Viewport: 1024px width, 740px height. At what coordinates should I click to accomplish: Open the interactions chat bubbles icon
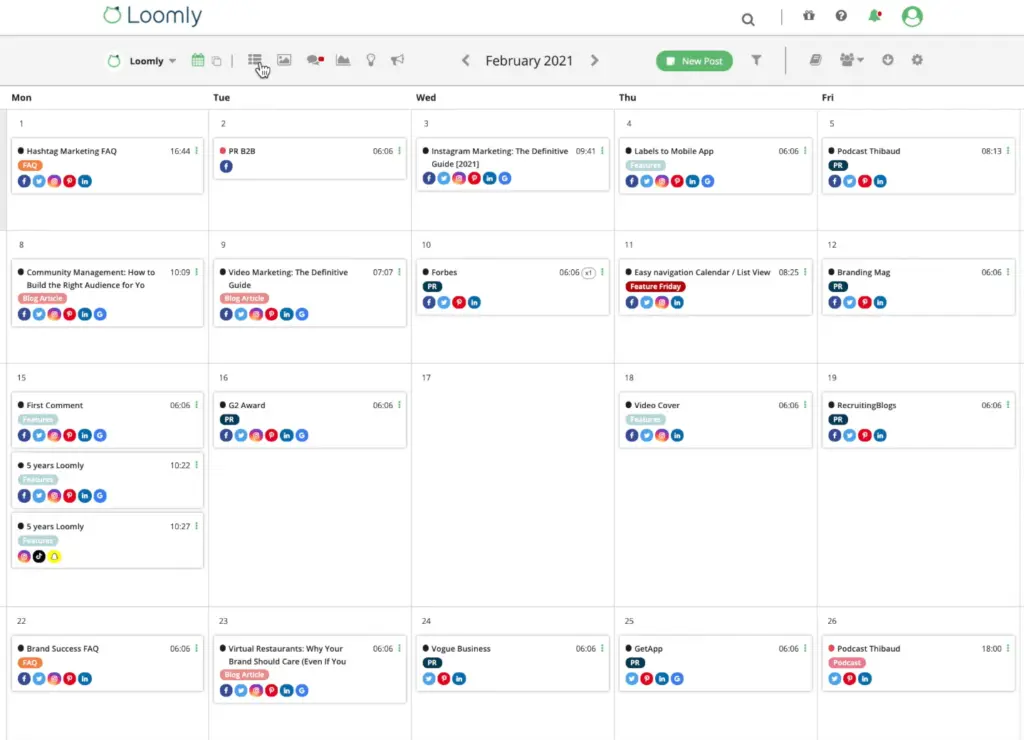pyautogui.click(x=315, y=60)
